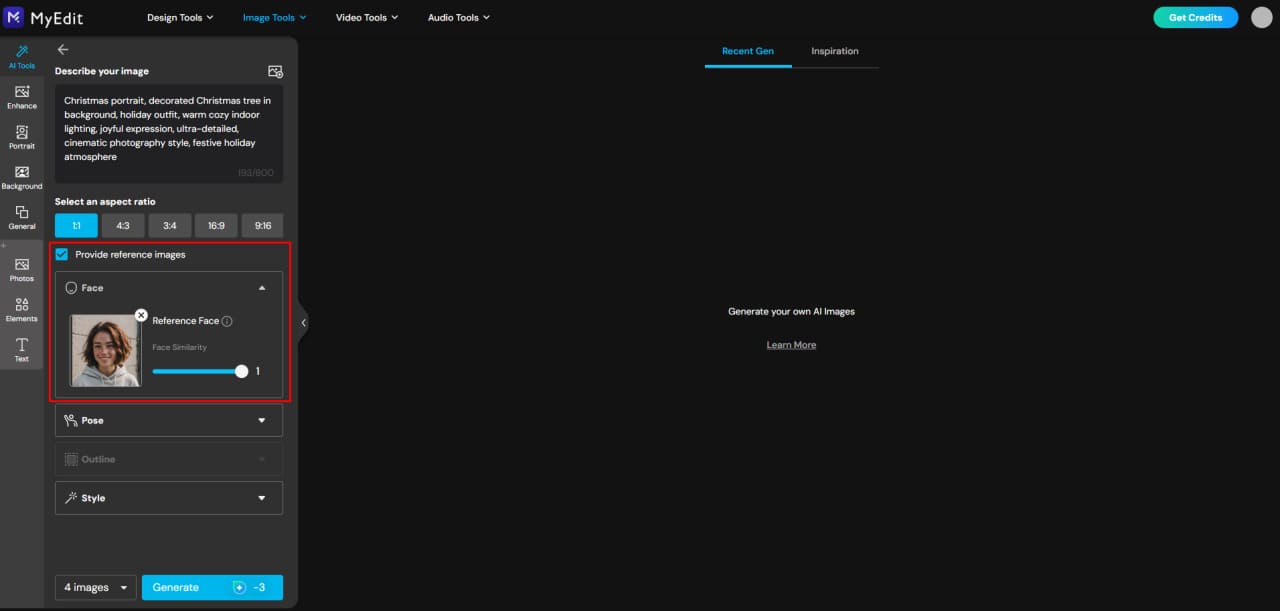Click the Get Credits button
The height and width of the screenshot is (611, 1280).
(1195, 17)
